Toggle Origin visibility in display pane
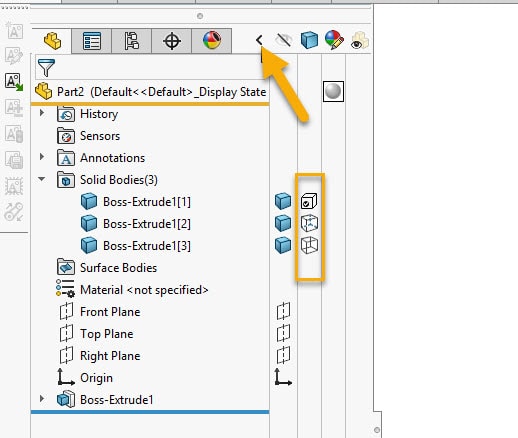 pyautogui.click(x=283, y=377)
